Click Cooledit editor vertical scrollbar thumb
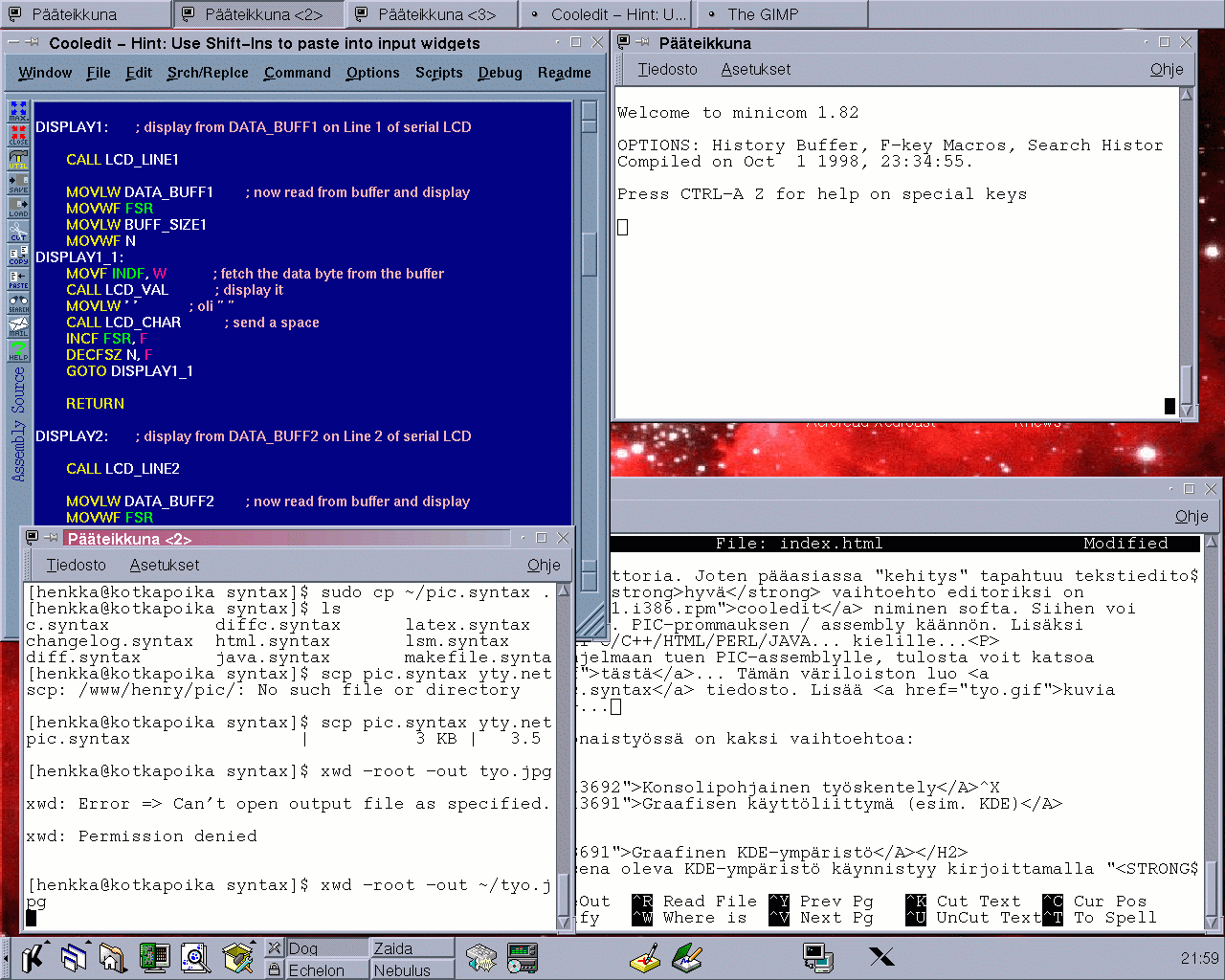The image size is (1225, 980). (590, 254)
